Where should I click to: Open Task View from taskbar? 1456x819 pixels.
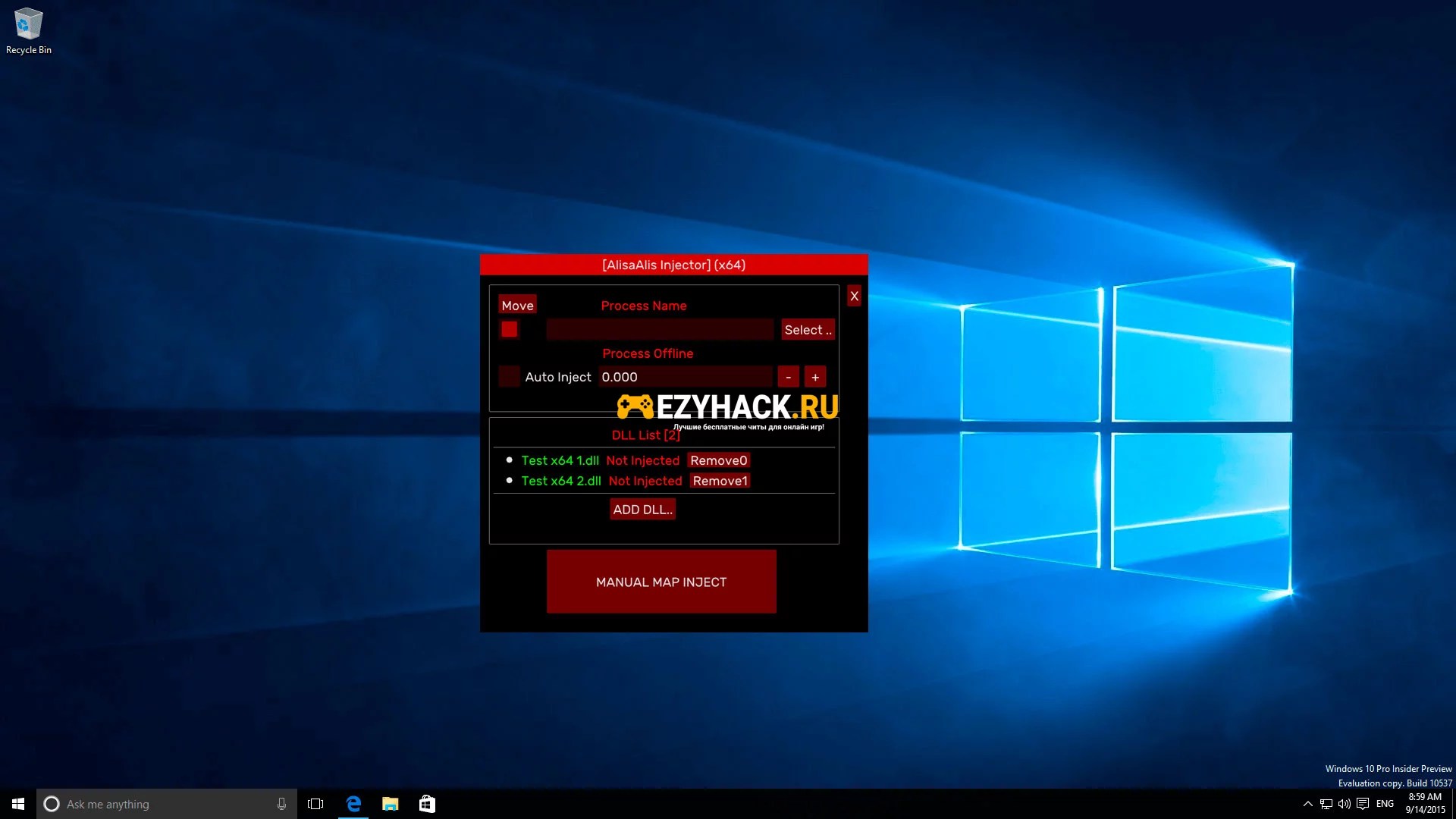(315, 804)
